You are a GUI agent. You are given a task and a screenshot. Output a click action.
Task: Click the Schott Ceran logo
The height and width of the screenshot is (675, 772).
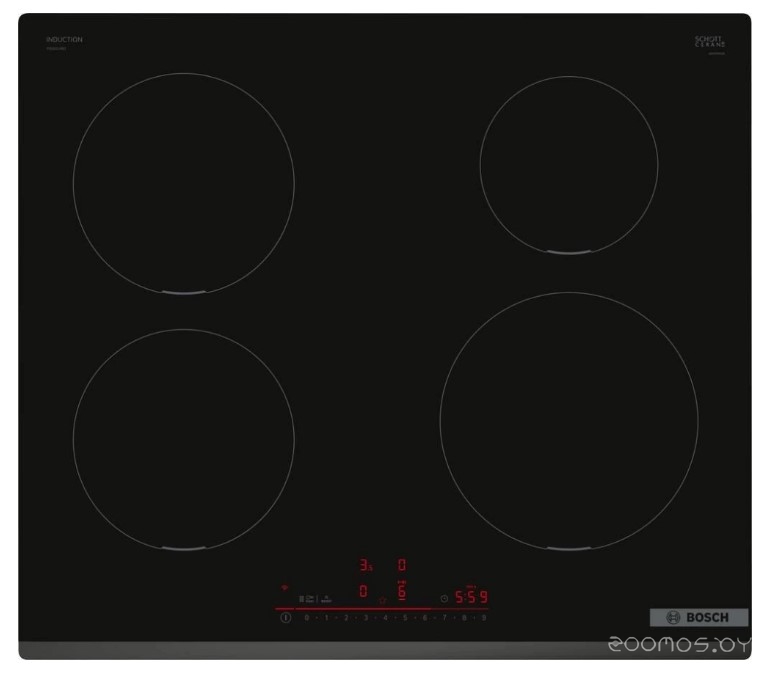(x=709, y=42)
